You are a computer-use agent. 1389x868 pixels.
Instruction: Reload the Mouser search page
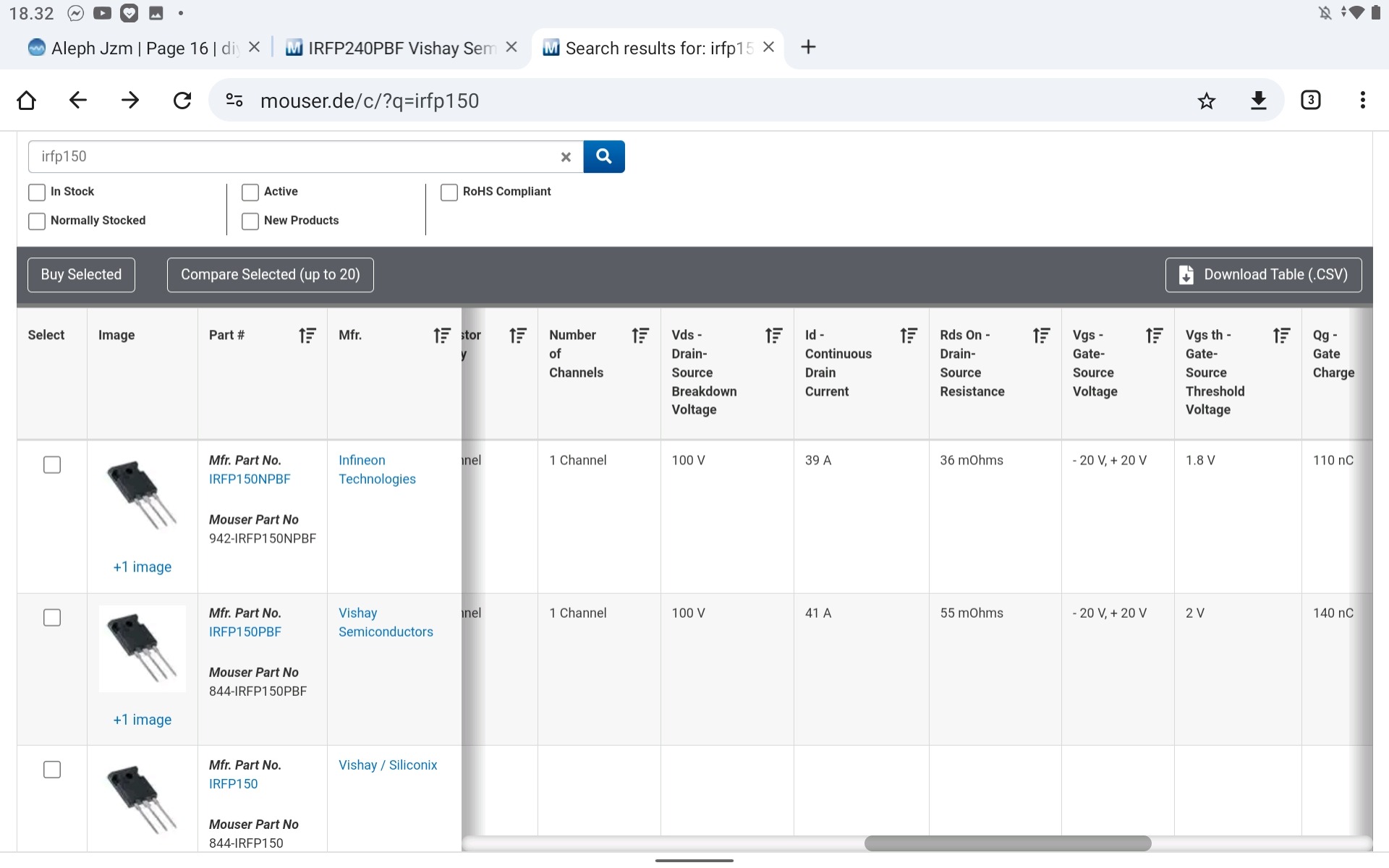(182, 101)
